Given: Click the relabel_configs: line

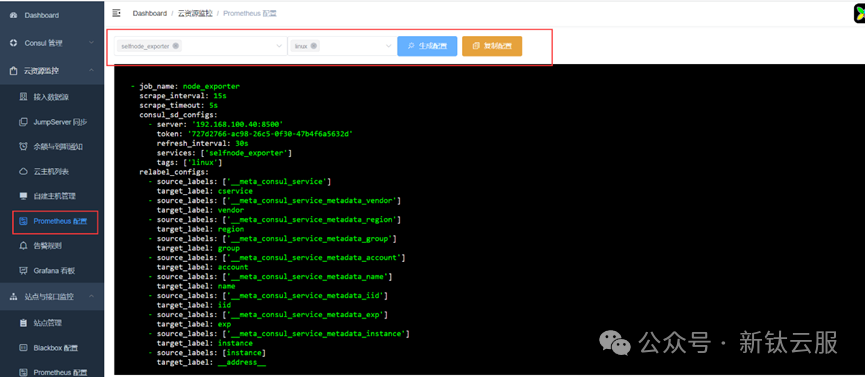Looking at the screenshot, I should tap(174, 172).
